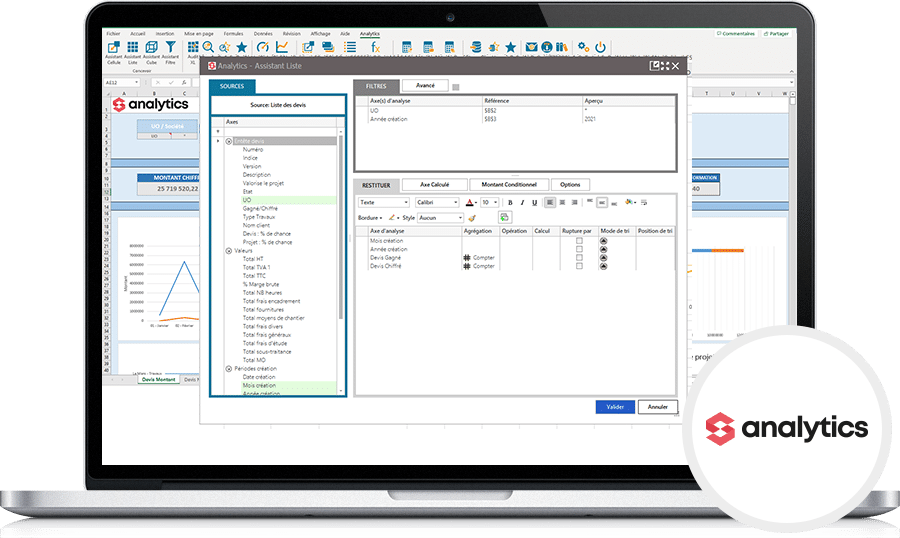Screen dimensions: 900x538
Task: Select the Devis Montant sheet tab
Action: (158, 380)
